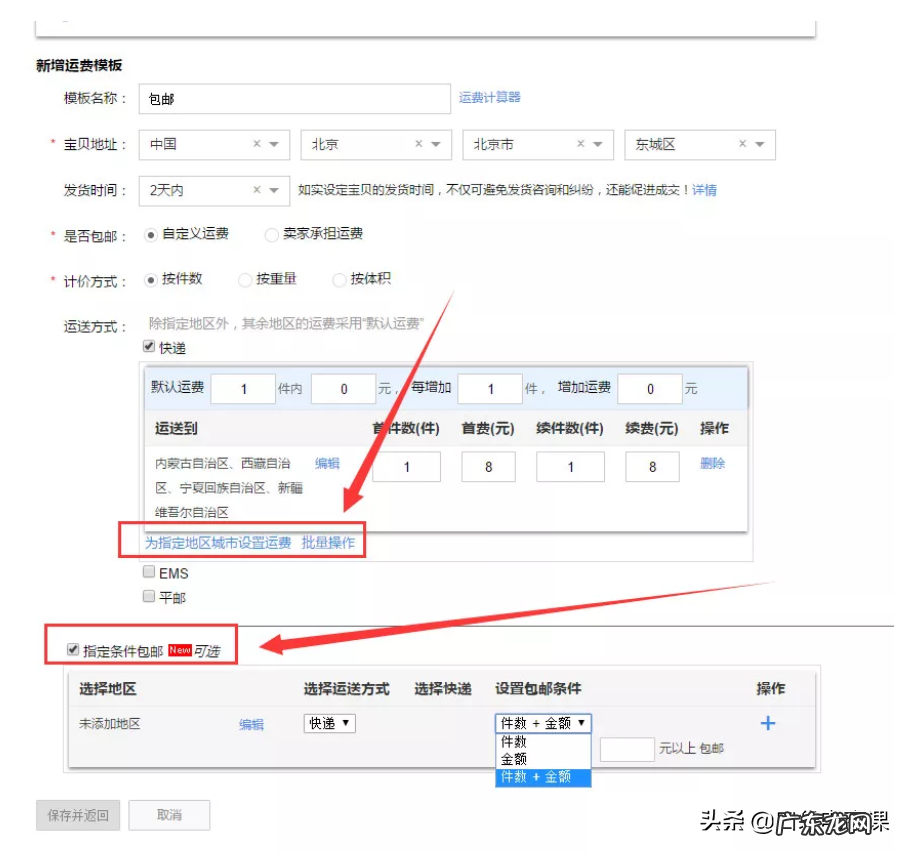Select the 按重量 pricing radio button
The width and height of the screenshot is (910, 853).
(245, 280)
